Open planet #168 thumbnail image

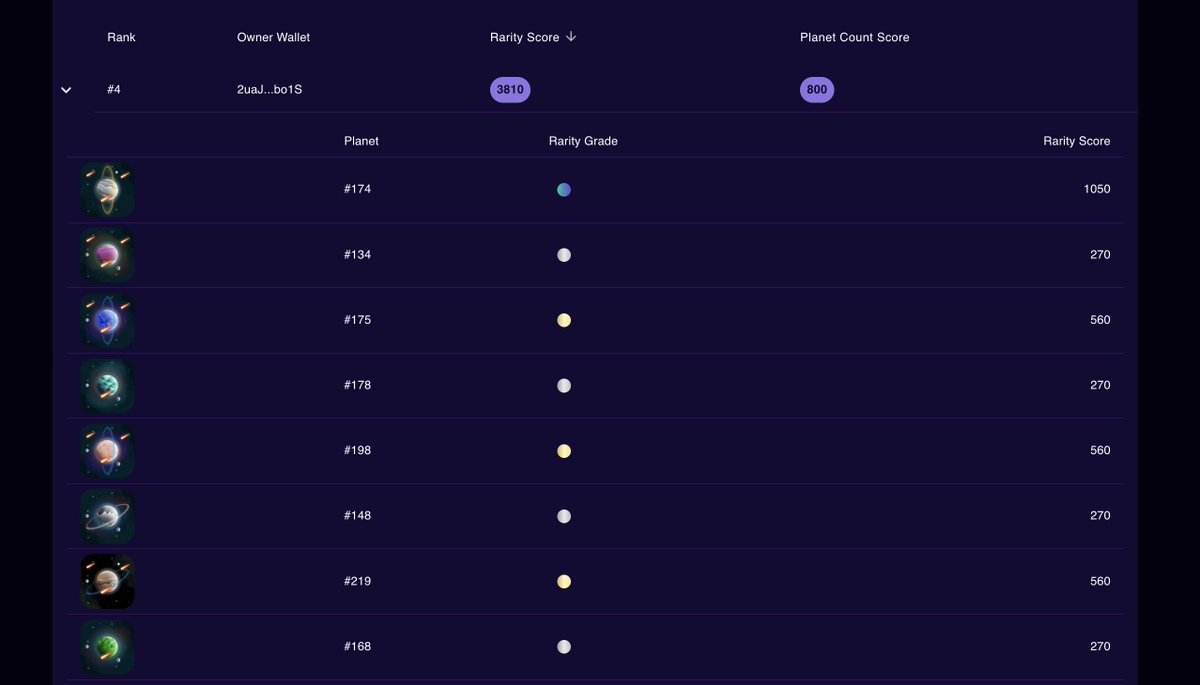click(107, 647)
